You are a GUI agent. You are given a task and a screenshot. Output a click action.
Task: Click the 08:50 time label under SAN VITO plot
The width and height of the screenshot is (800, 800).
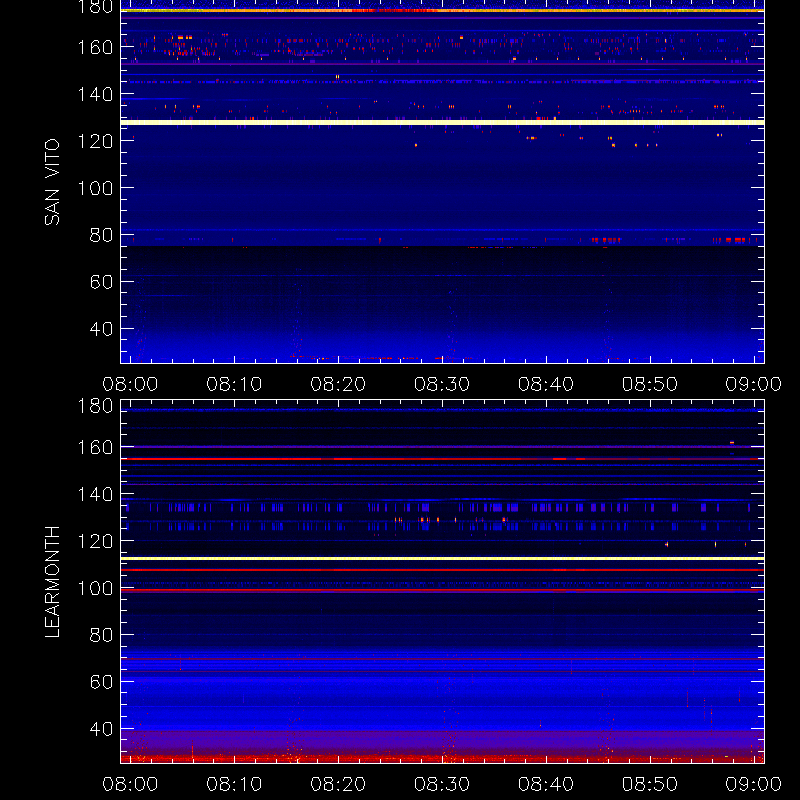click(x=649, y=384)
